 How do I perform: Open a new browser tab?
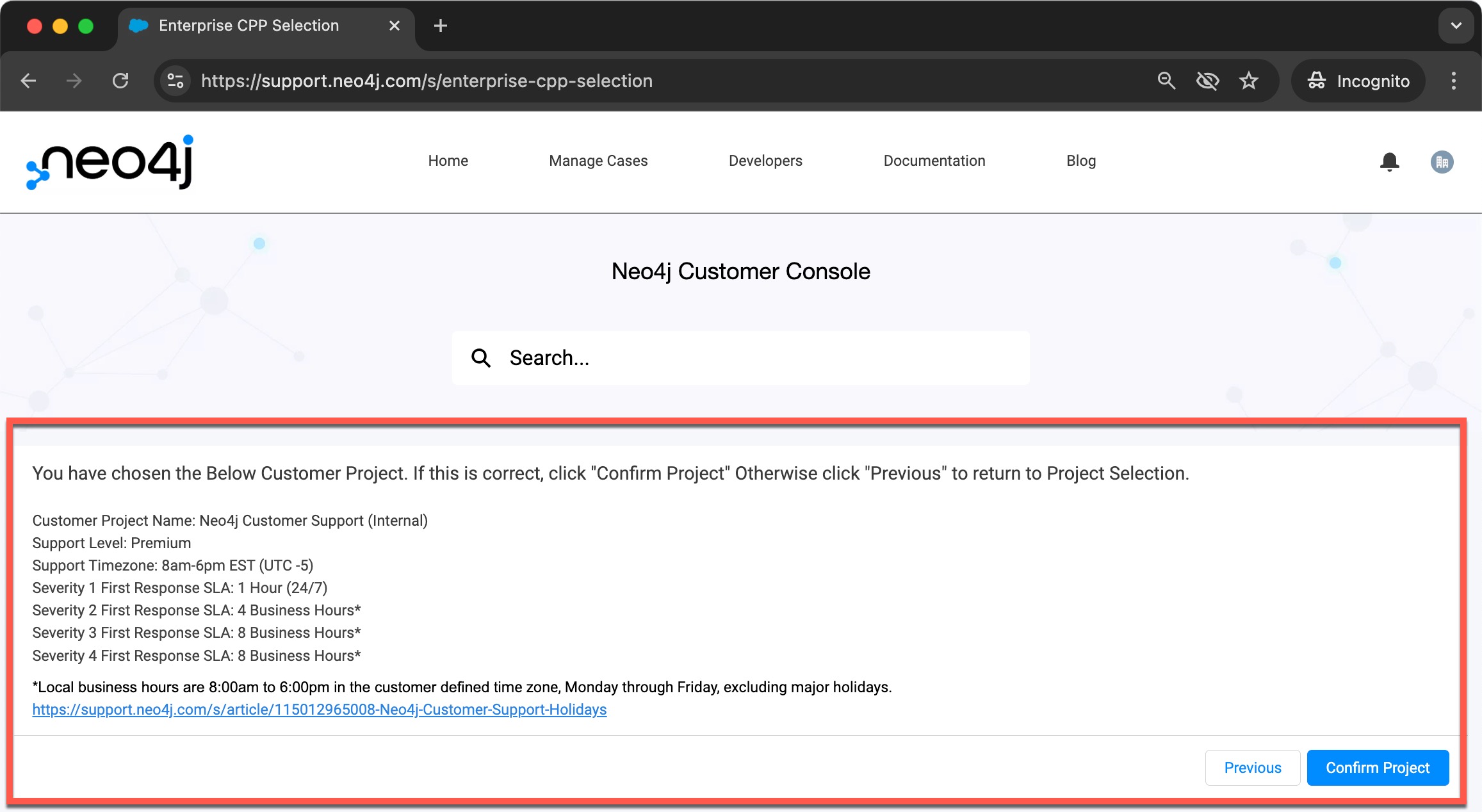coord(441,26)
